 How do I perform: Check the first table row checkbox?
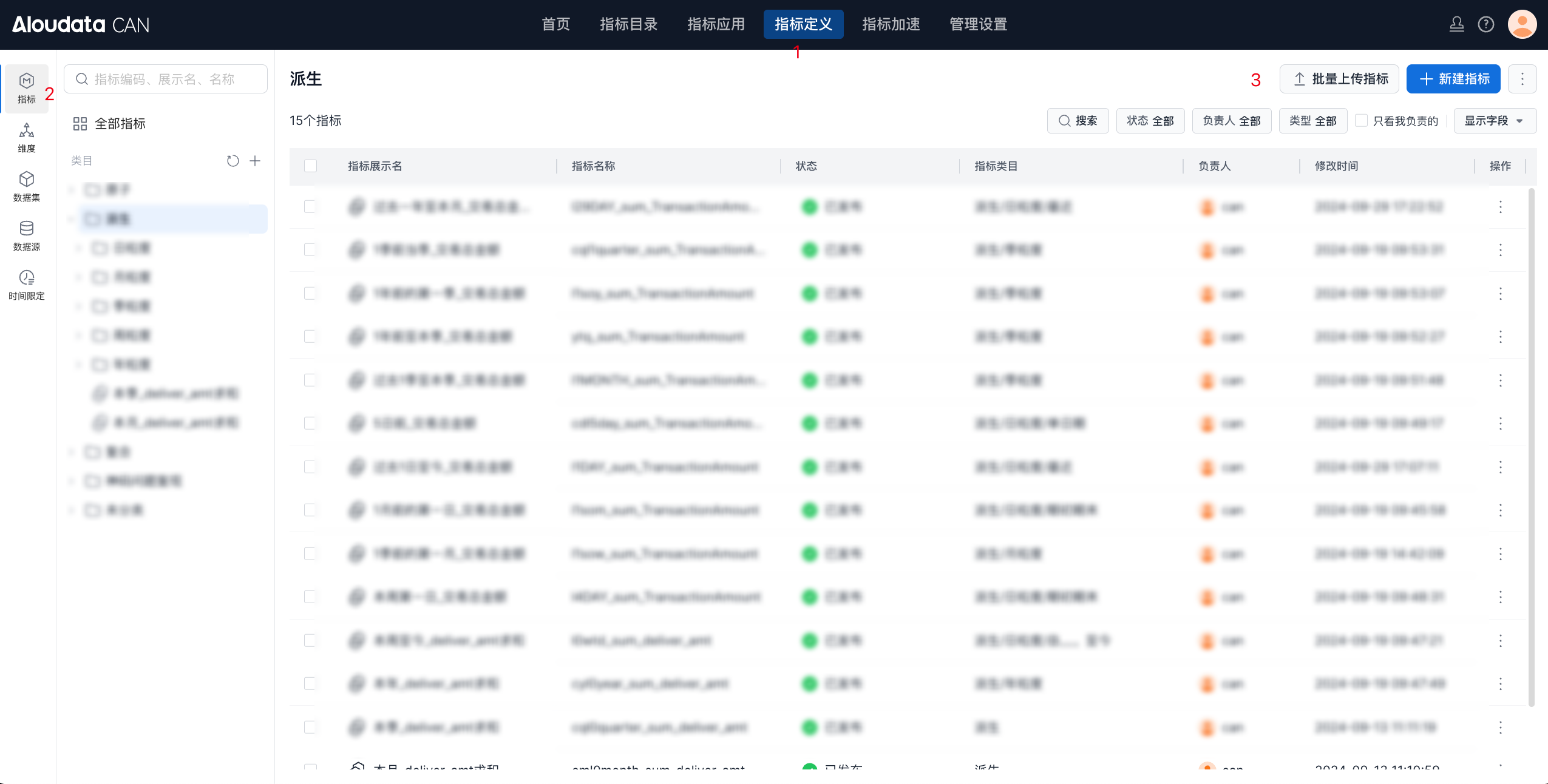pyautogui.click(x=310, y=206)
